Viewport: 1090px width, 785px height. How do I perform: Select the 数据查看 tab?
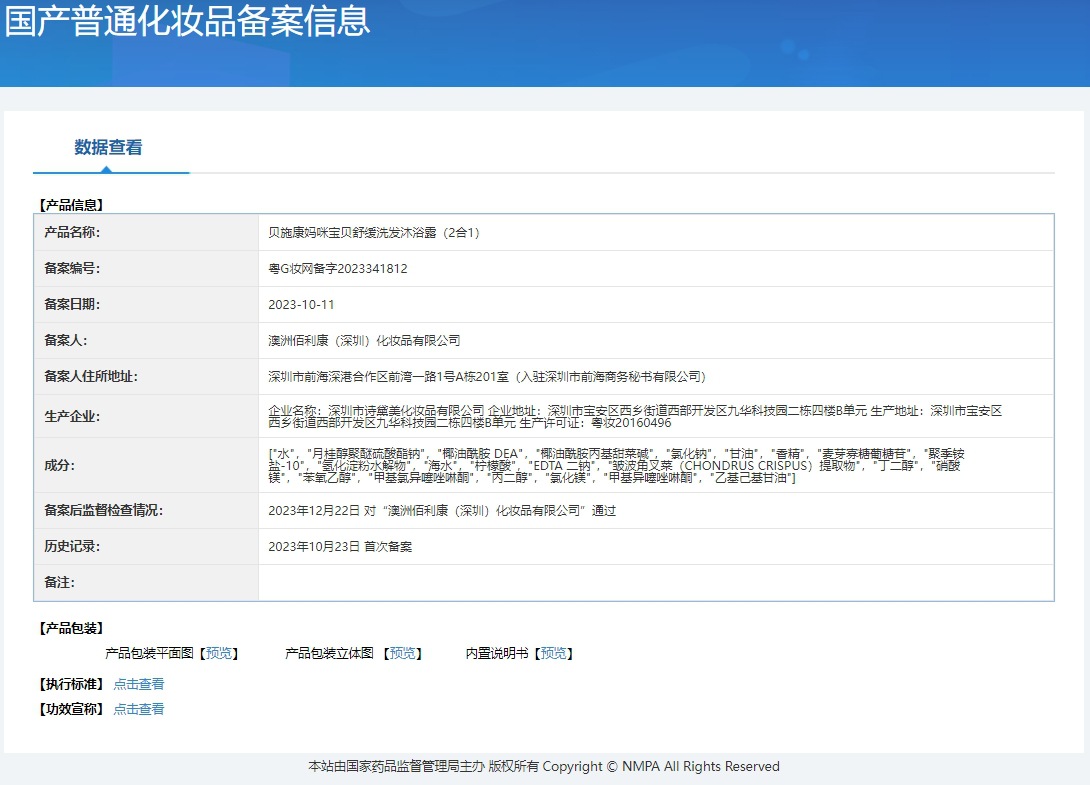[x=108, y=147]
